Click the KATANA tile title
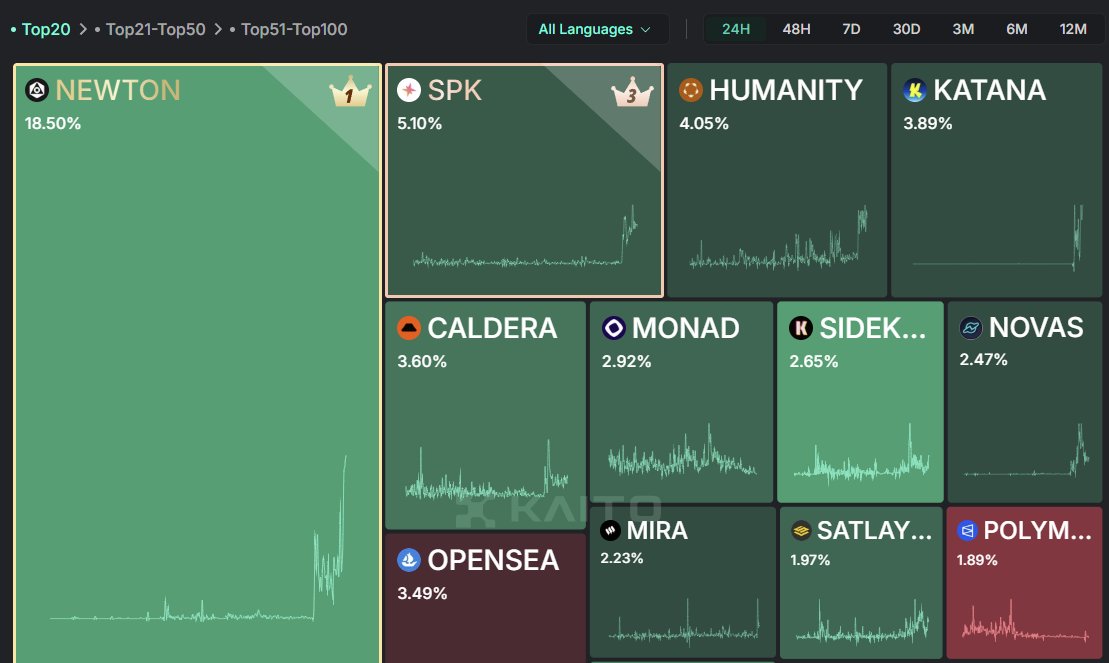 pyautogui.click(x=989, y=90)
